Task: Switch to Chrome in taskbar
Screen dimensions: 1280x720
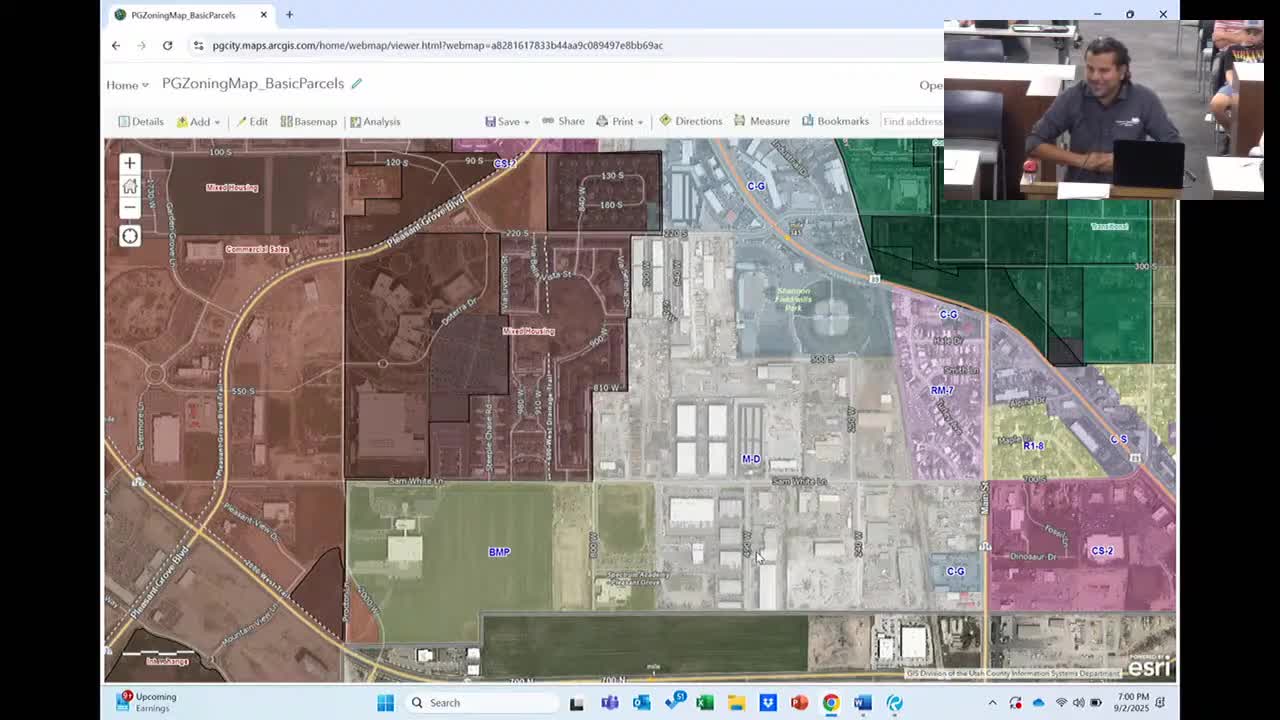Action: coord(831,703)
